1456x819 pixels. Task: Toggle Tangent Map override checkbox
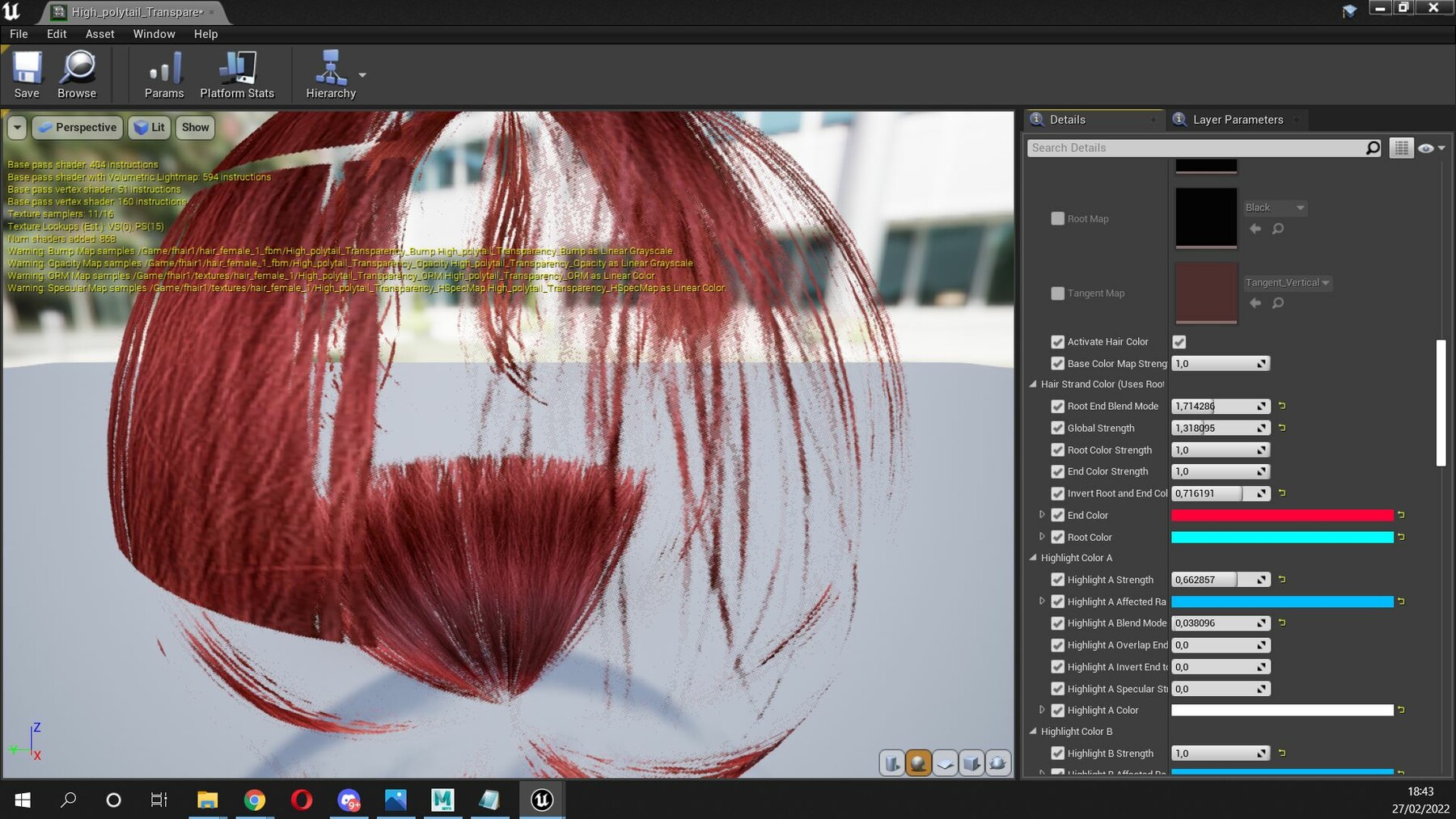1057,293
